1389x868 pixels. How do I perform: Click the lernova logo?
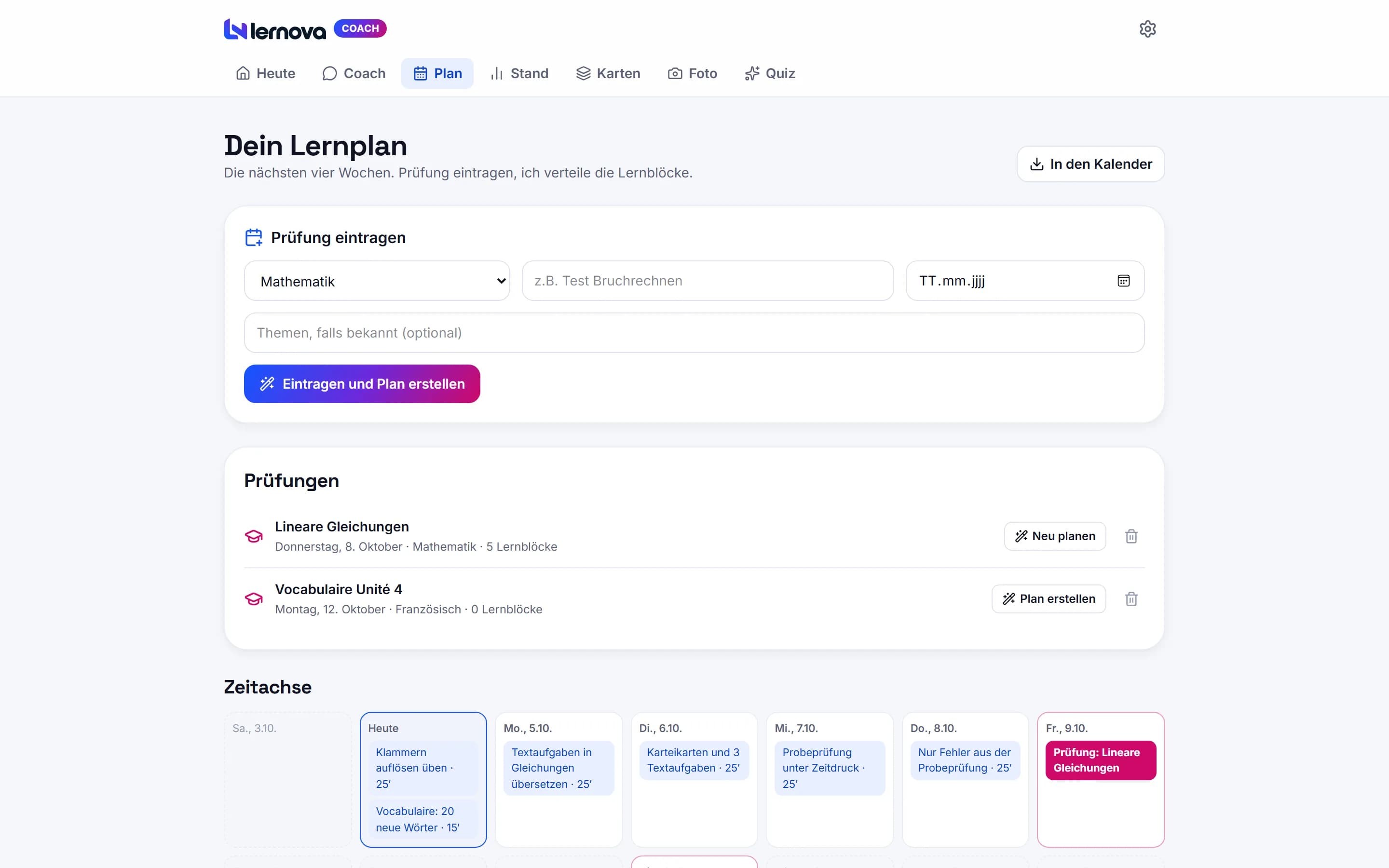tap(275, 29)
